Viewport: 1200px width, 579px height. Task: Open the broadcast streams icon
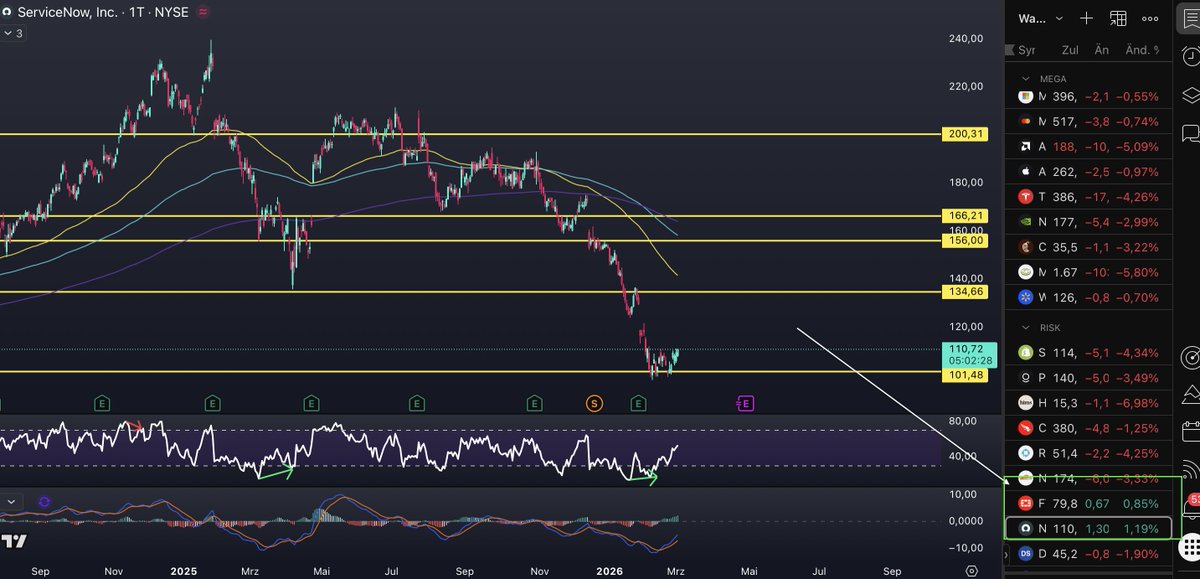pos(1190,469)
